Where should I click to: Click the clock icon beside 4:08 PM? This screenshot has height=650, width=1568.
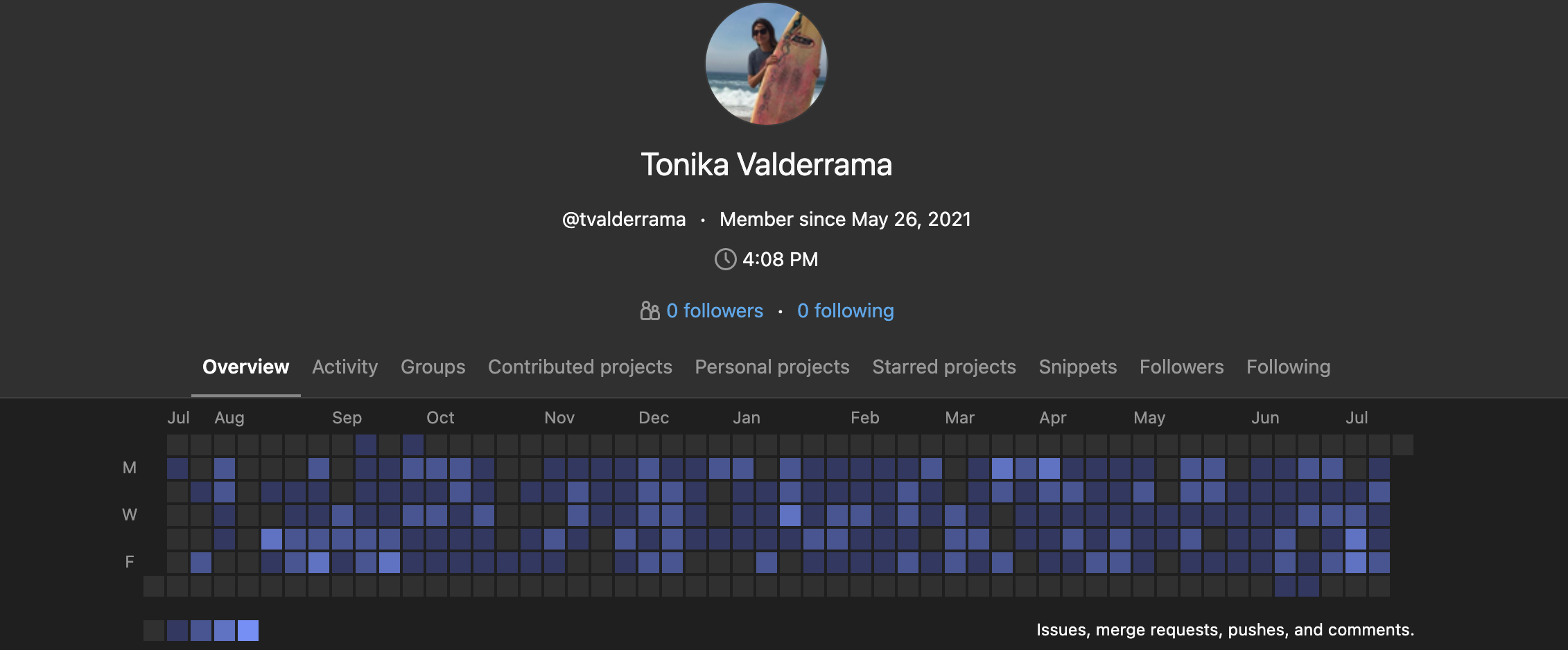pyautogui.click(x=725, y=259)
